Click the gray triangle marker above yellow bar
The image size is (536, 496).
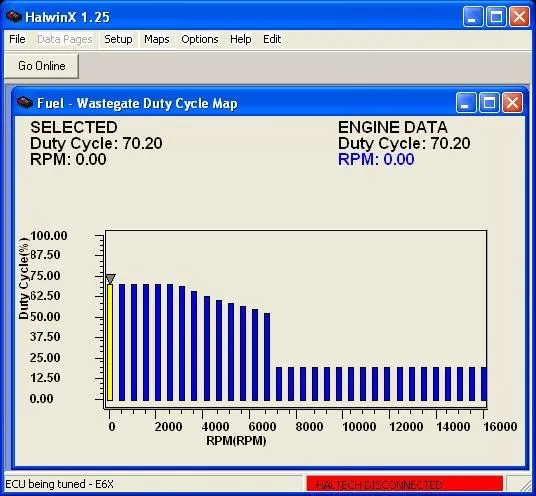(x=110, y=279)
